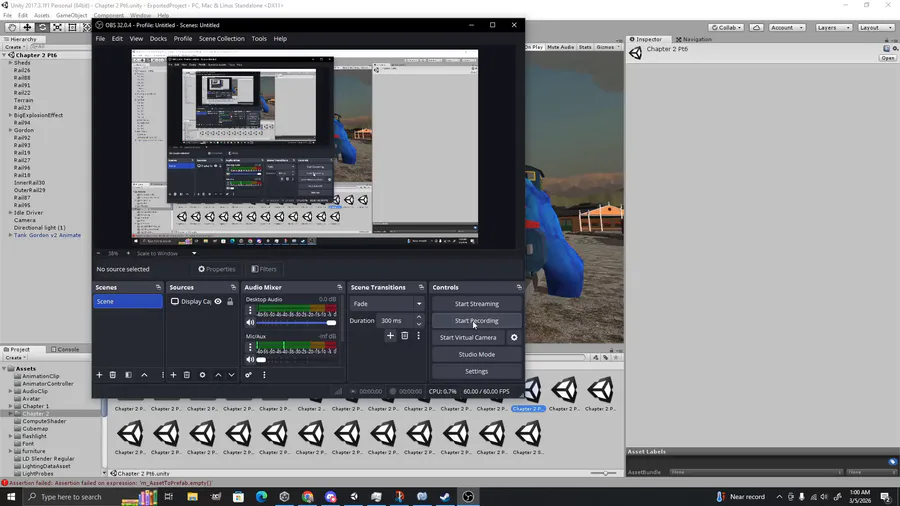Open Virtual Camera settings gear
Viewport: 900px width, 506px height.
click(514, 337)
